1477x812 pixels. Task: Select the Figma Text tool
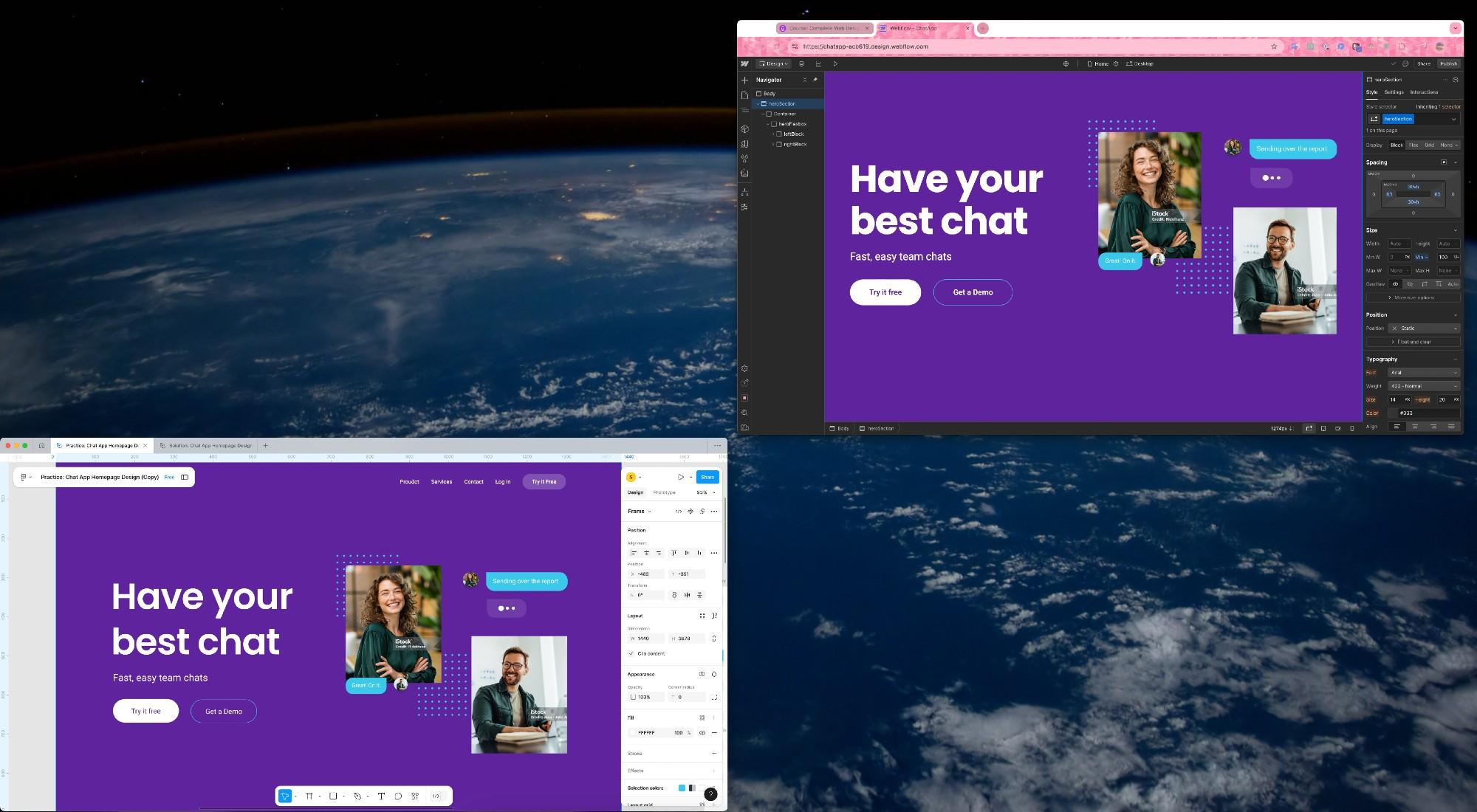(381, 796)
